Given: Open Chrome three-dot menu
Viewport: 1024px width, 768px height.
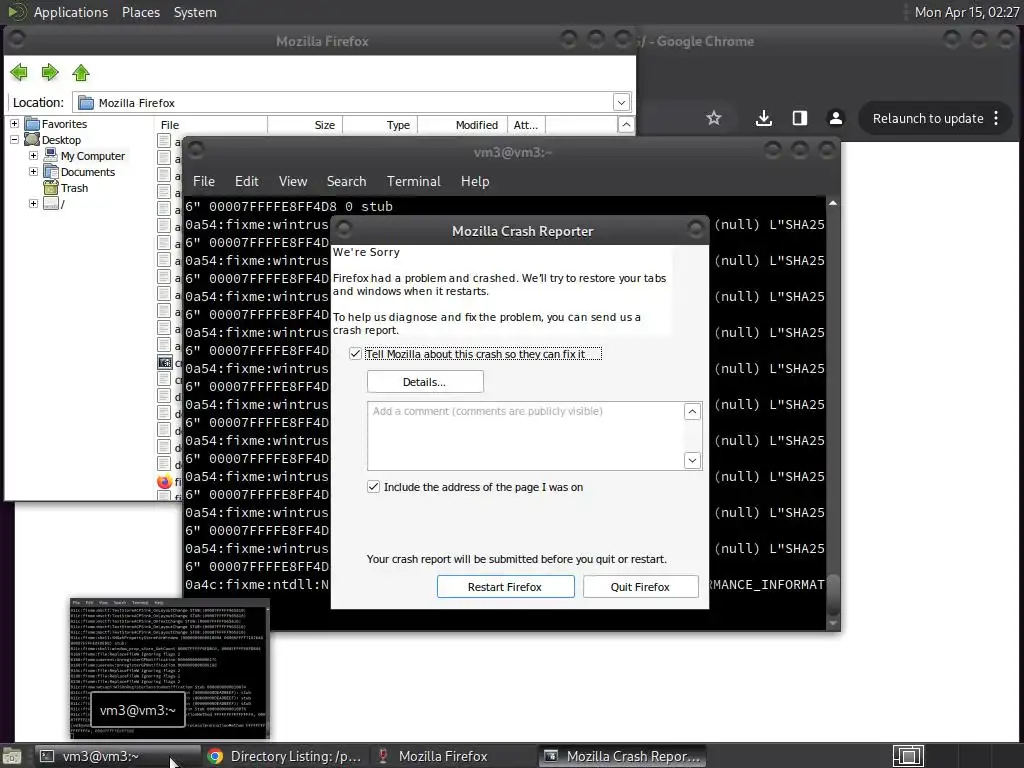Looking at the screenshot, I should pyautogui.click(x=996, y=118).
